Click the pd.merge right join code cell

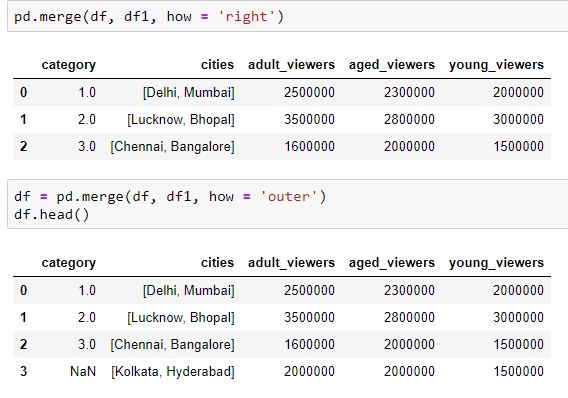[x=288, y=17]
